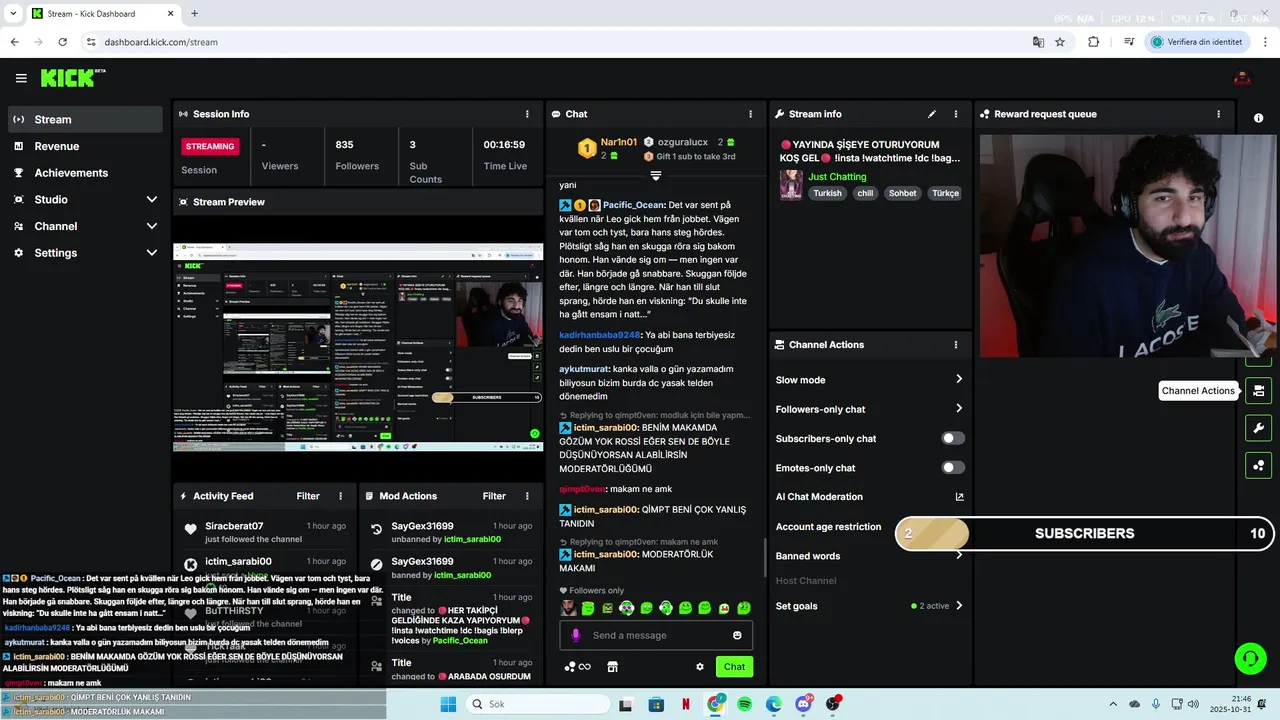Open Followers-only chat settings
The image size is (1280, 720).
[870, 409]
